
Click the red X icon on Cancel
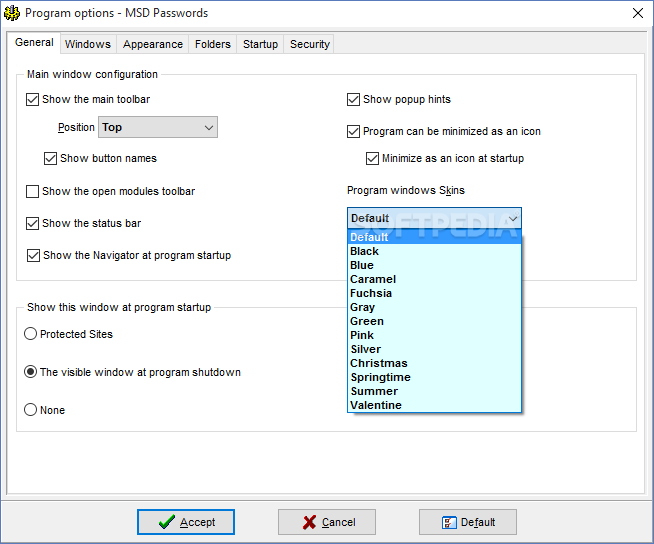309,522
